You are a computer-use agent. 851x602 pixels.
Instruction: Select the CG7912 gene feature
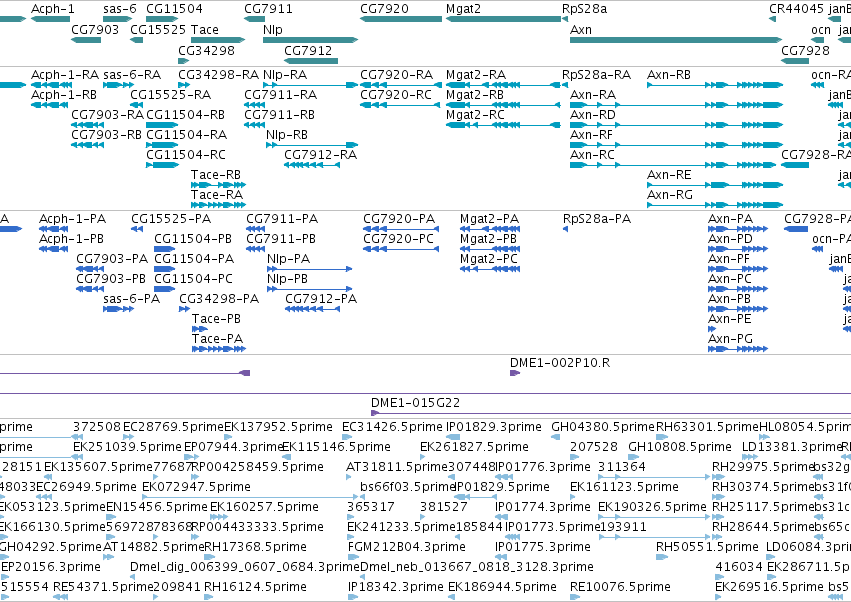coord(311,61)
